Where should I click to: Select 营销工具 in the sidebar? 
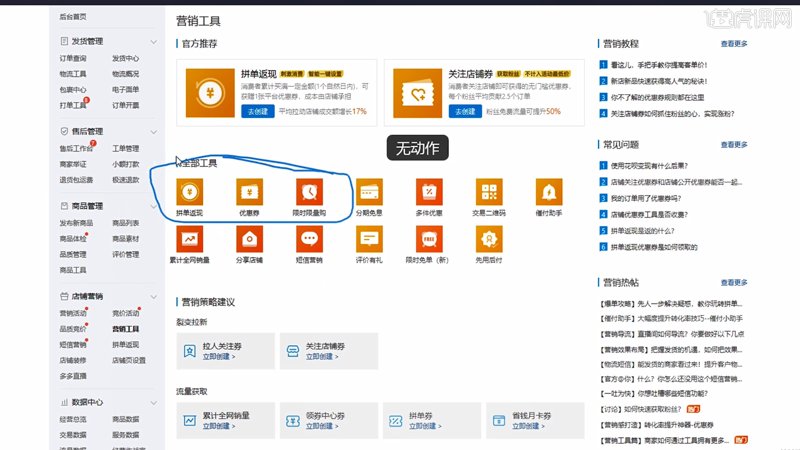126,329
